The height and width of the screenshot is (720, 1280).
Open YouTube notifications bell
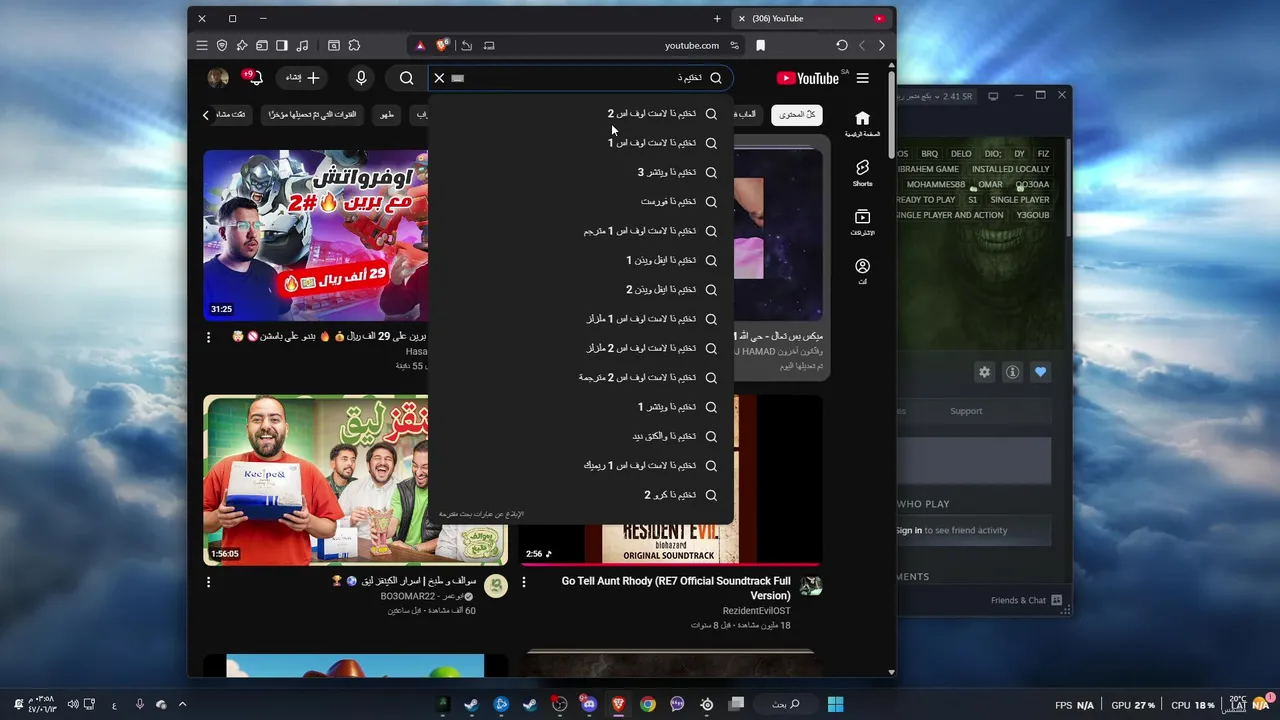pos(253,78)
